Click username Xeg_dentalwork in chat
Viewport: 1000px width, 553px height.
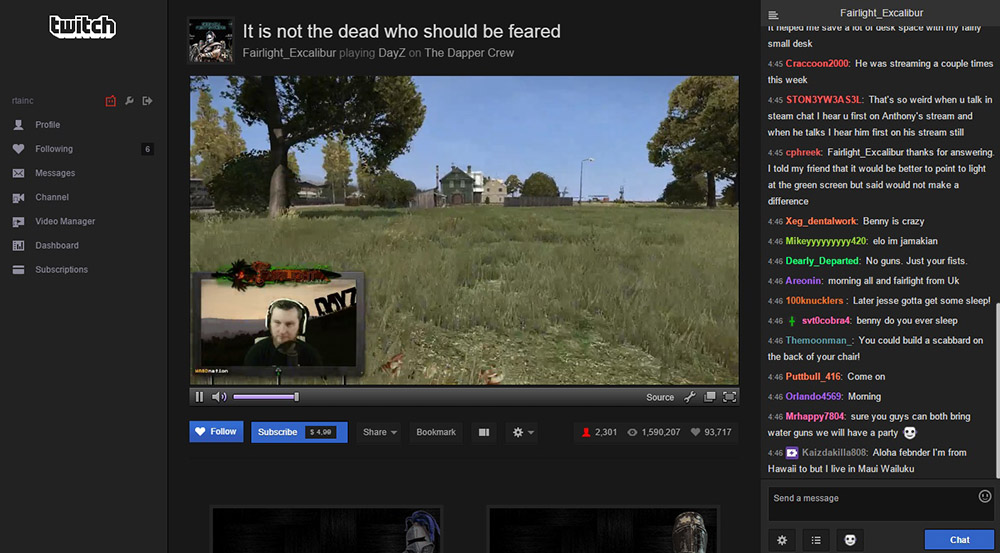[x=821, y=221]
